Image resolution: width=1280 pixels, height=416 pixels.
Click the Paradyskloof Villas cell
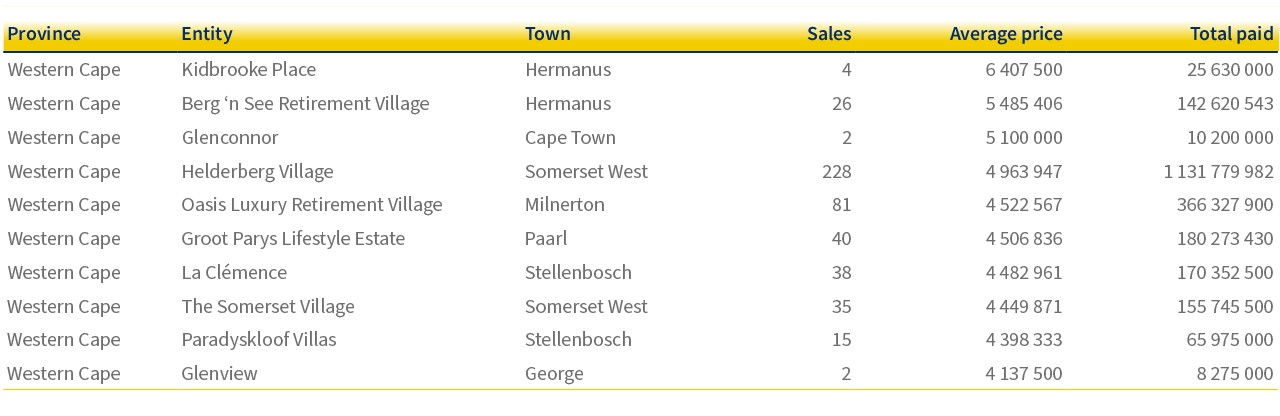coord(259,340)
